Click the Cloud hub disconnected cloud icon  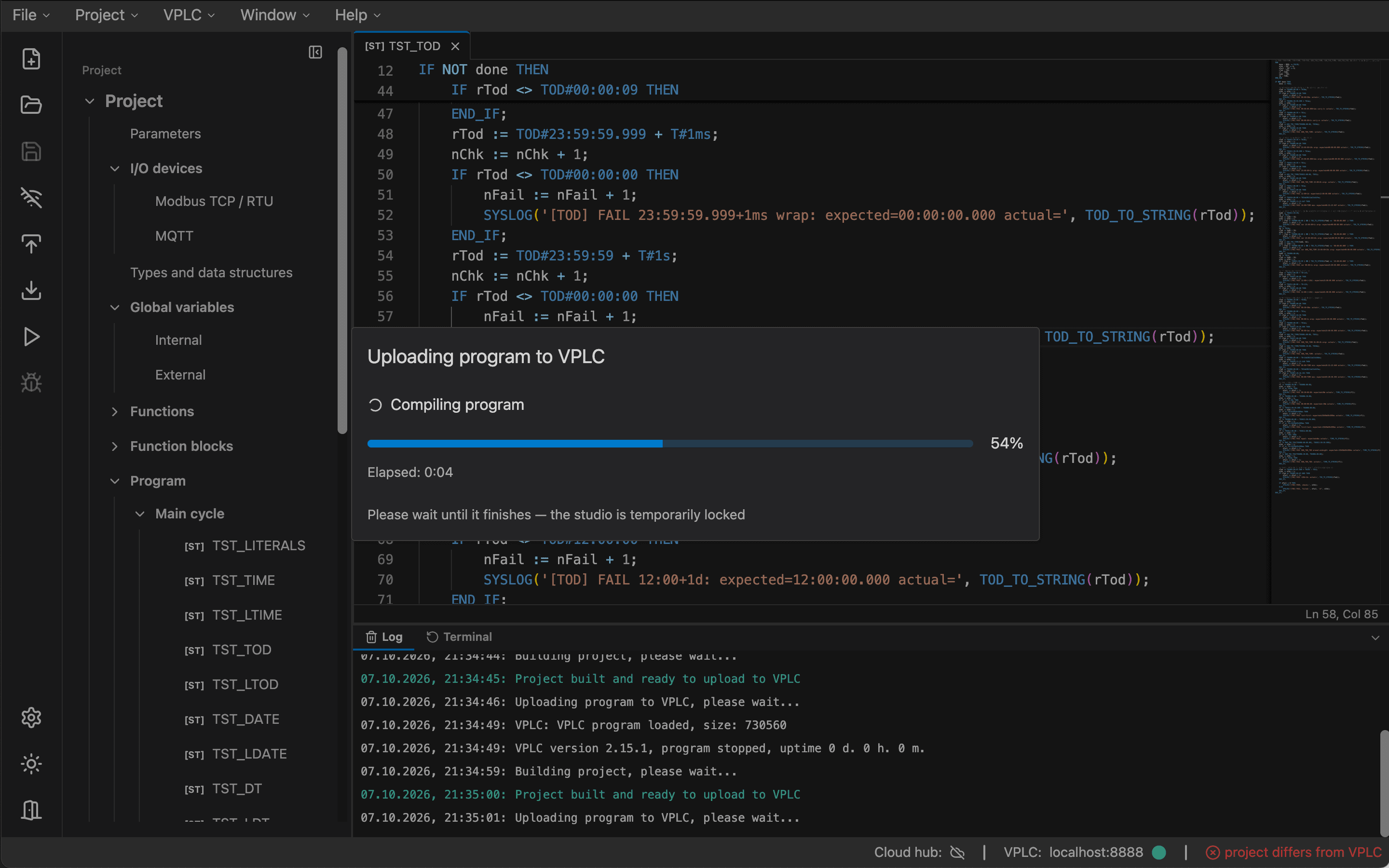click(957, 853)
